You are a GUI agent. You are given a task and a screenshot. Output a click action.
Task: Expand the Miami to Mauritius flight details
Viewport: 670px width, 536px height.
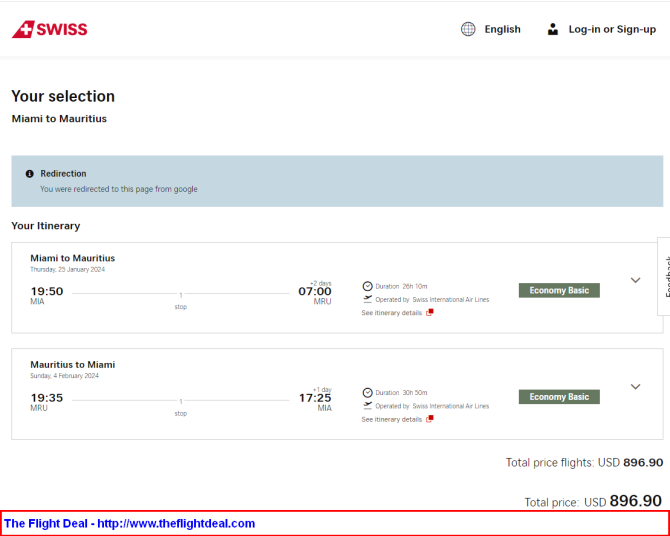(635, 280)
